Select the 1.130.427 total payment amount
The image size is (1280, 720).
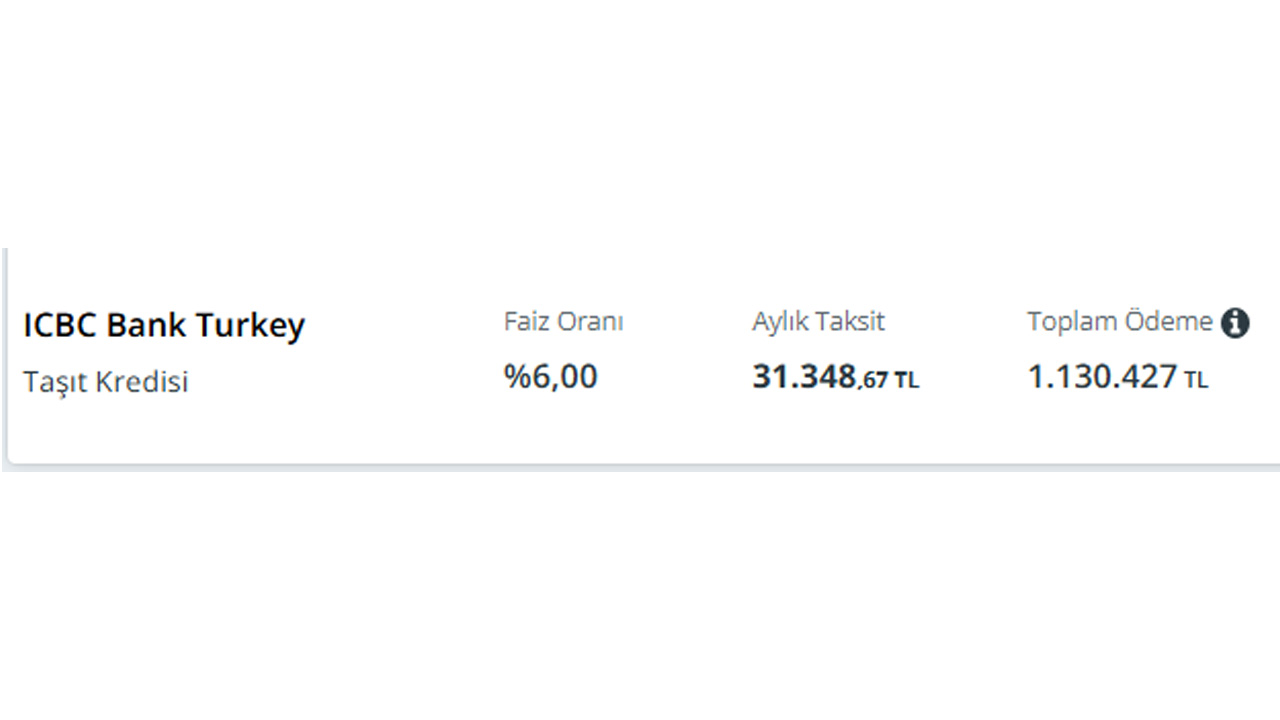1102,377
